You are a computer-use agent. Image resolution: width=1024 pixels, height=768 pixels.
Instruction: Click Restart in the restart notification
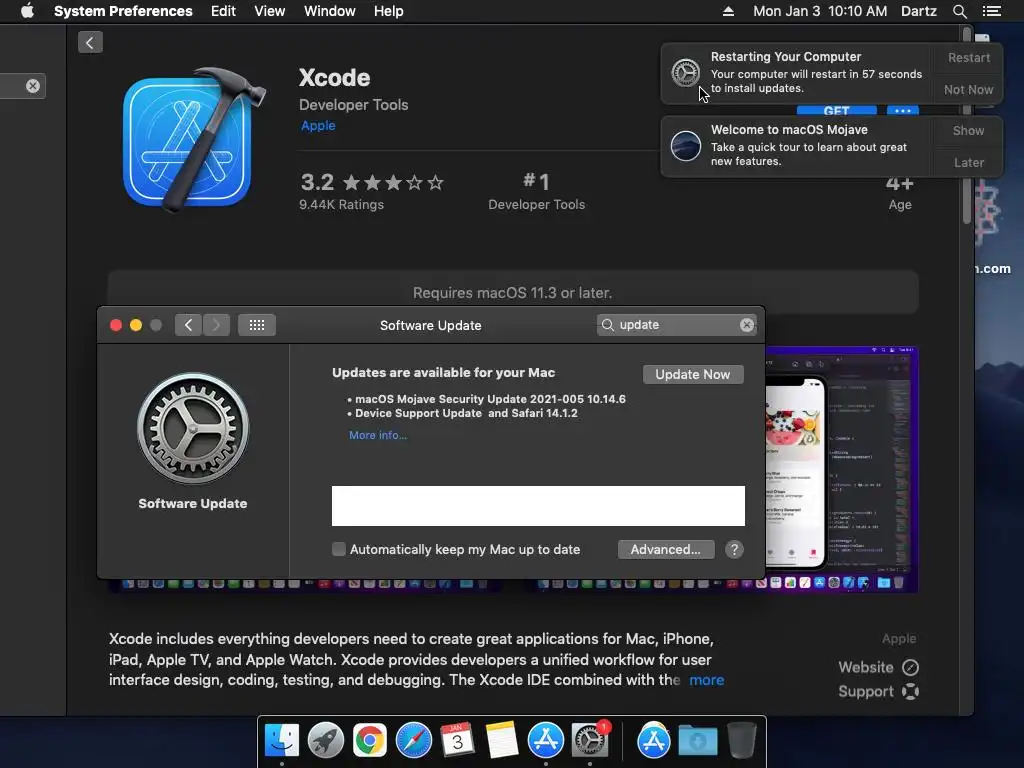968,57
